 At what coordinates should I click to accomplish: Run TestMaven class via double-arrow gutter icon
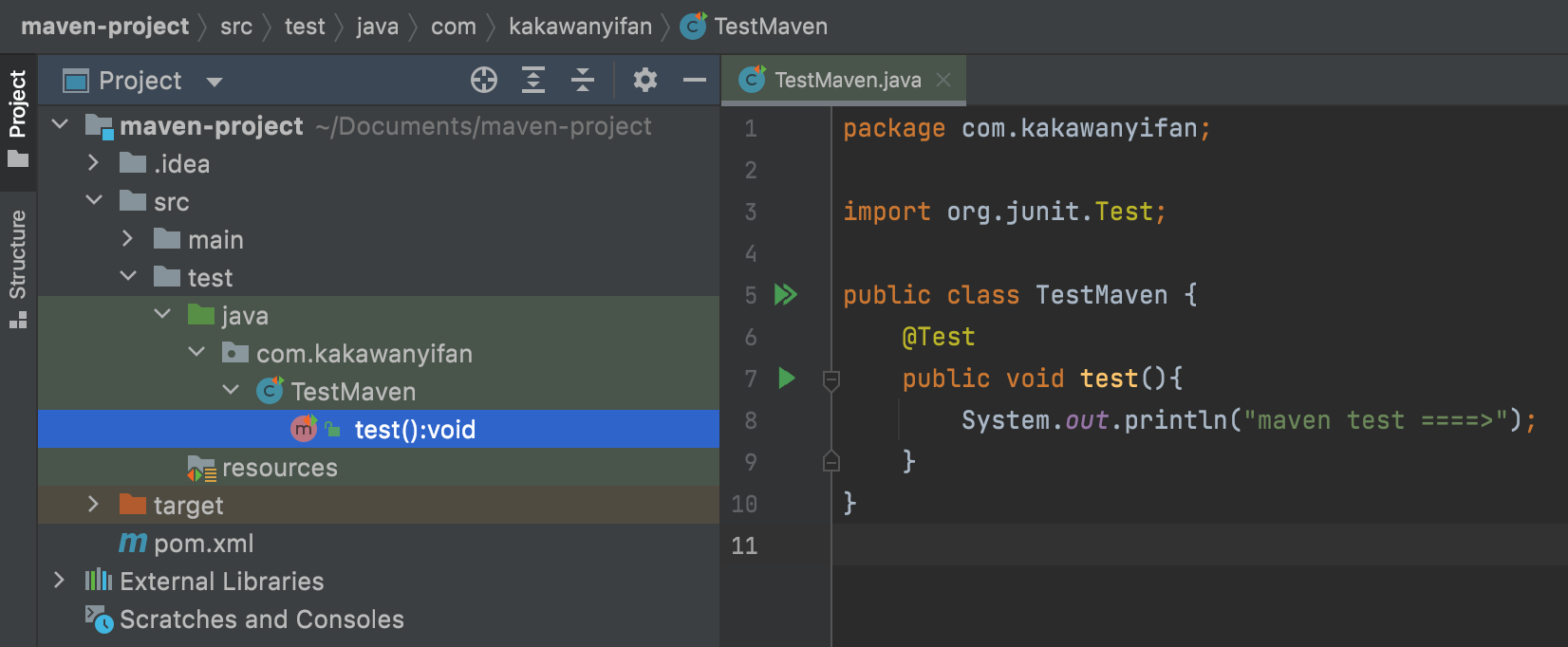(786, 295)
